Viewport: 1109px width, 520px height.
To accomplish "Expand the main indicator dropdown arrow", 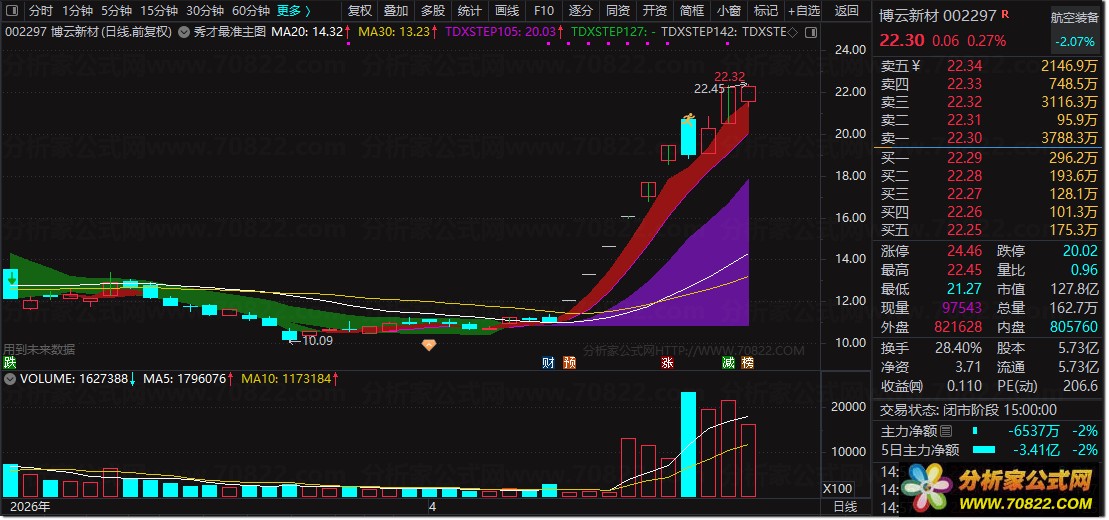I will pyautogui.click(x=184, y=32).
